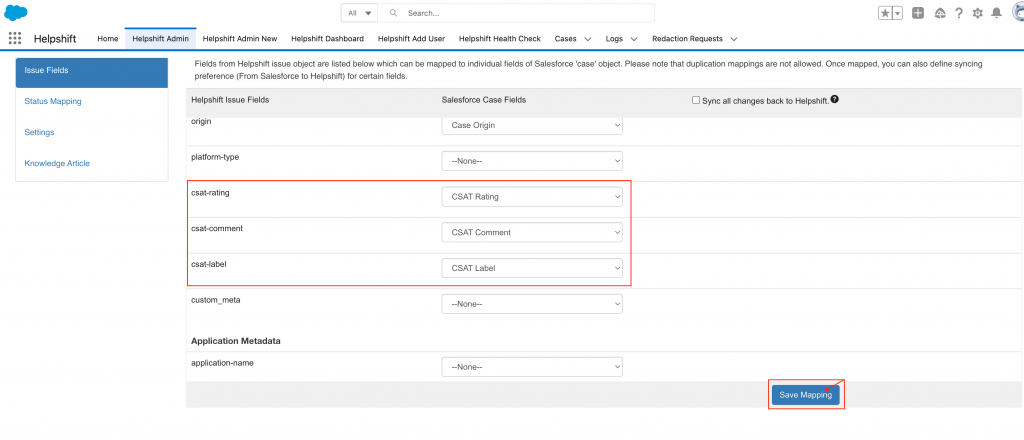Open the Setup gear icon

click(x=977, y=13)
